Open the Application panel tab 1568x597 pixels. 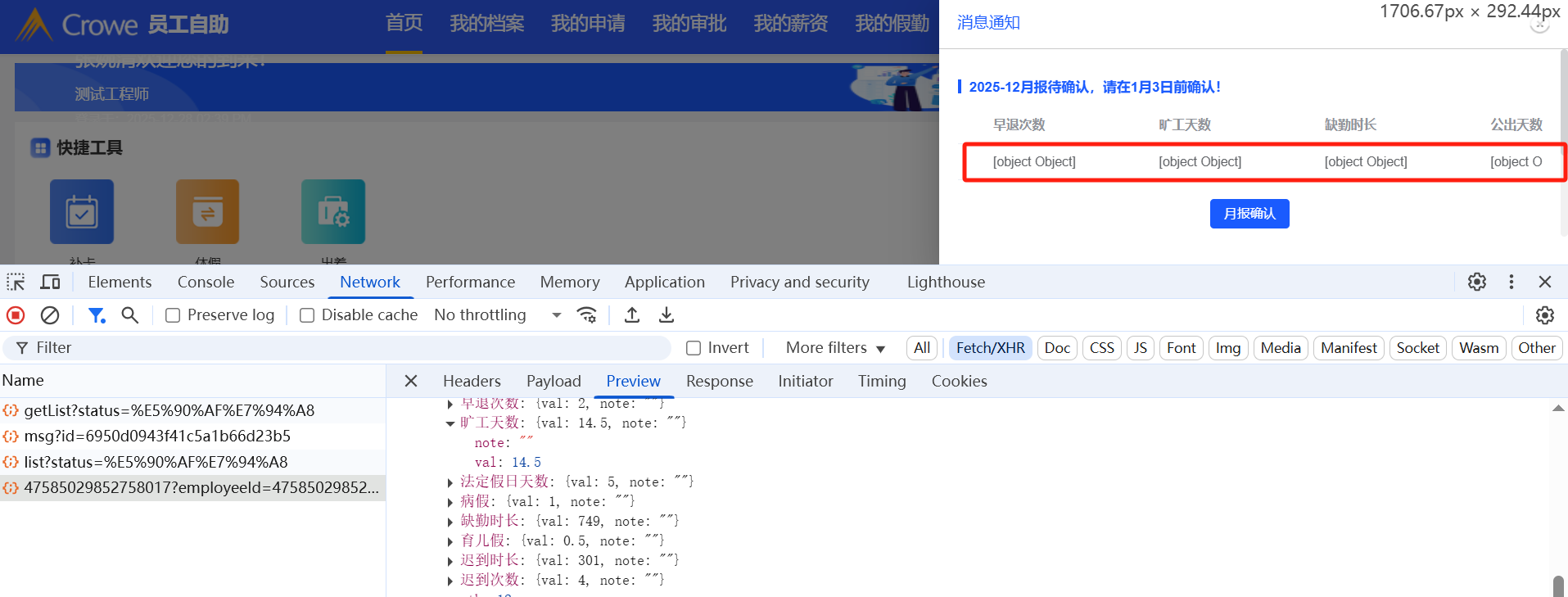tap(664, 283)
